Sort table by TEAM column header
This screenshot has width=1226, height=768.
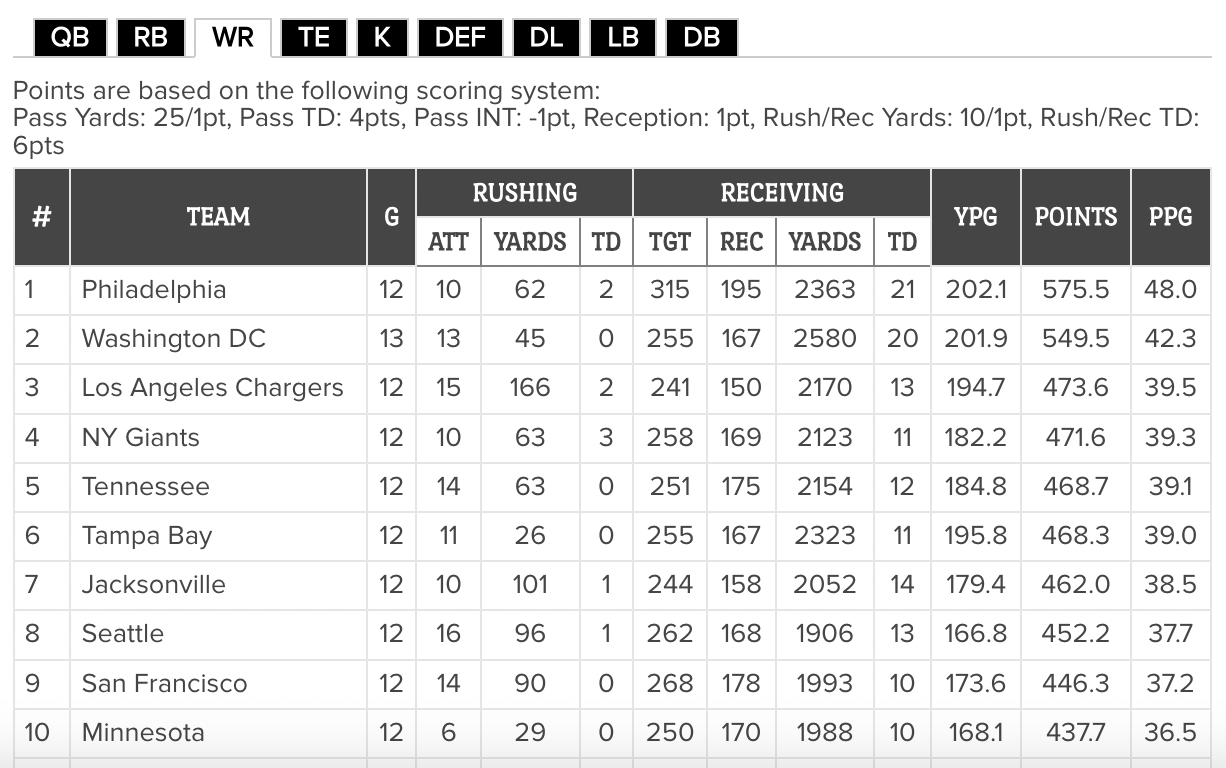[218, 217]
